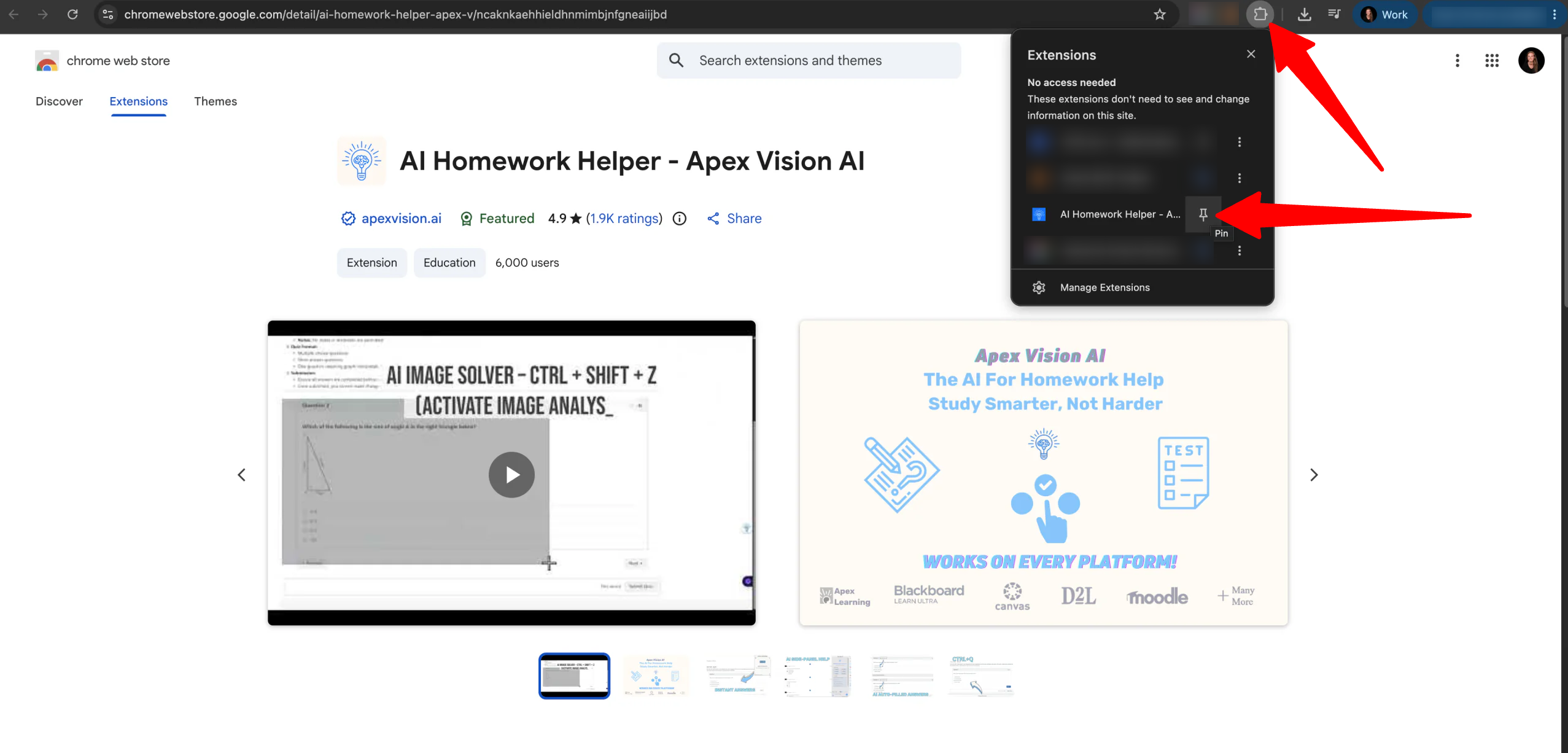Click the Apex Vision AI extension logo
The height and width of the screenshot is (753, 1568).
point(362,160)
